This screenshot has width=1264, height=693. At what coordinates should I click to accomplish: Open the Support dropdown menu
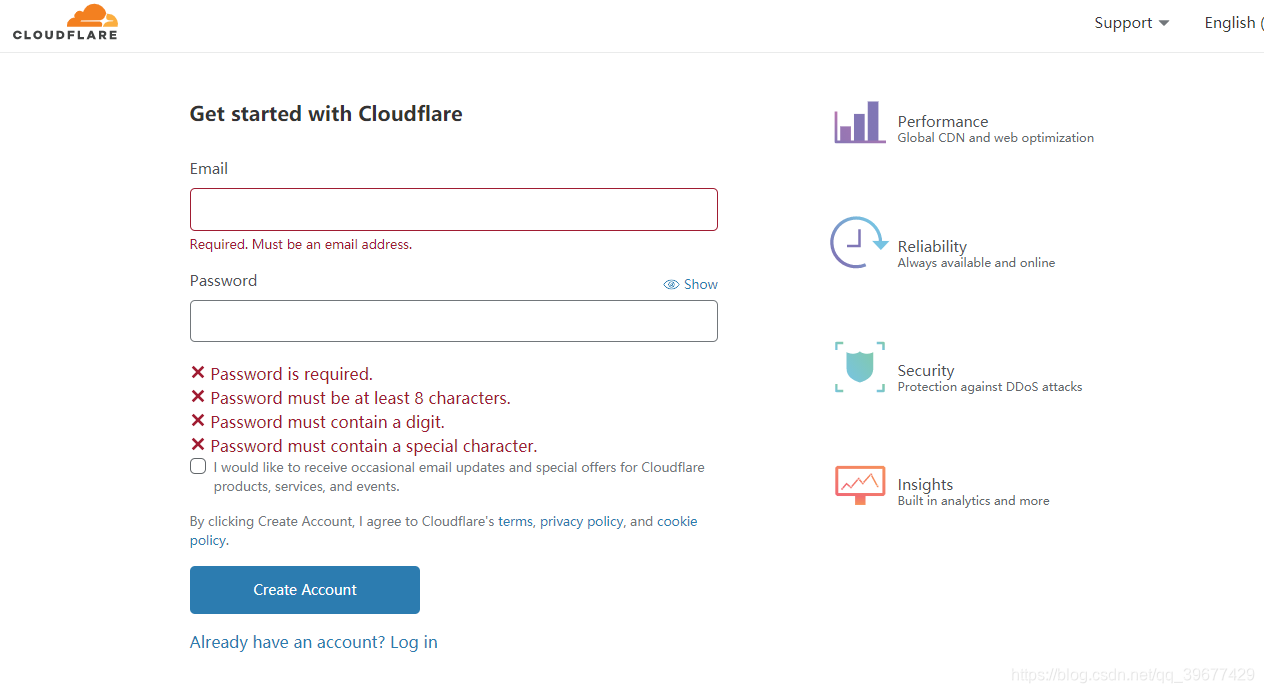(1131, 23)
